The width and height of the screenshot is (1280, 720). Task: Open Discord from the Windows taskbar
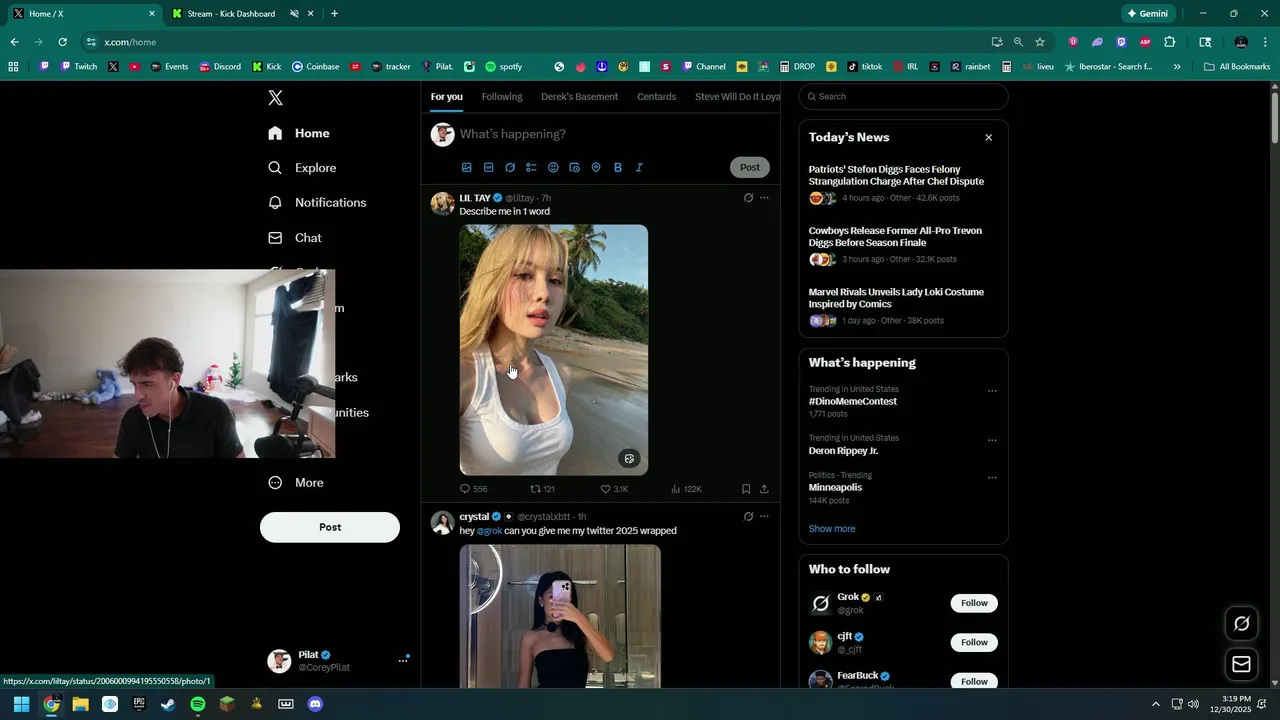click(316, 704)
